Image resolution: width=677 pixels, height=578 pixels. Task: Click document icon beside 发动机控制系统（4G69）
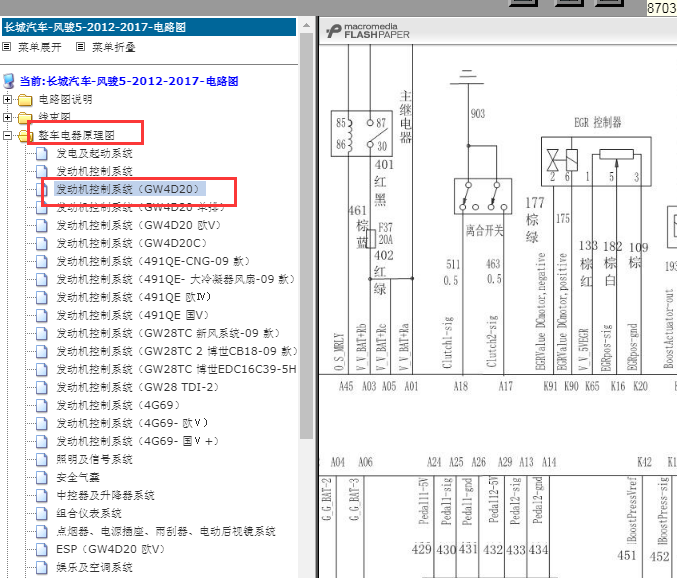coord(41,405)
